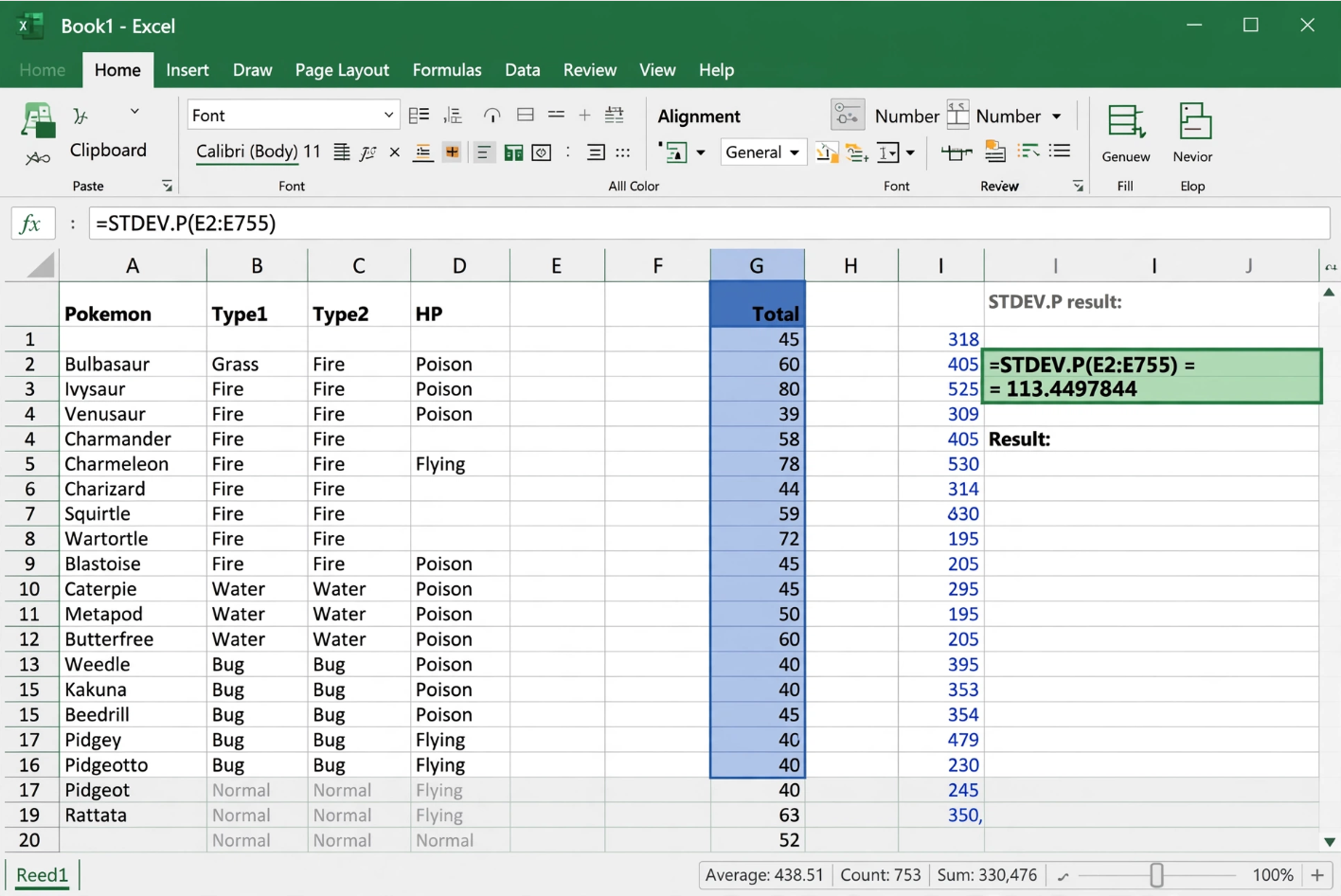Click the orange document stack icon
Viewport: 1341px width, 896px height.
pos(995,152)
